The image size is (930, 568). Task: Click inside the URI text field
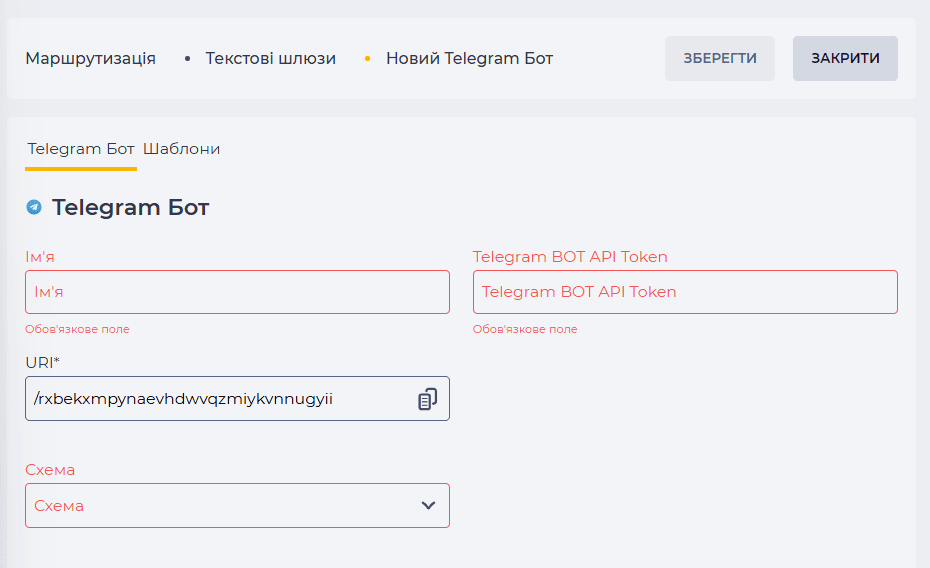(237, 398)
